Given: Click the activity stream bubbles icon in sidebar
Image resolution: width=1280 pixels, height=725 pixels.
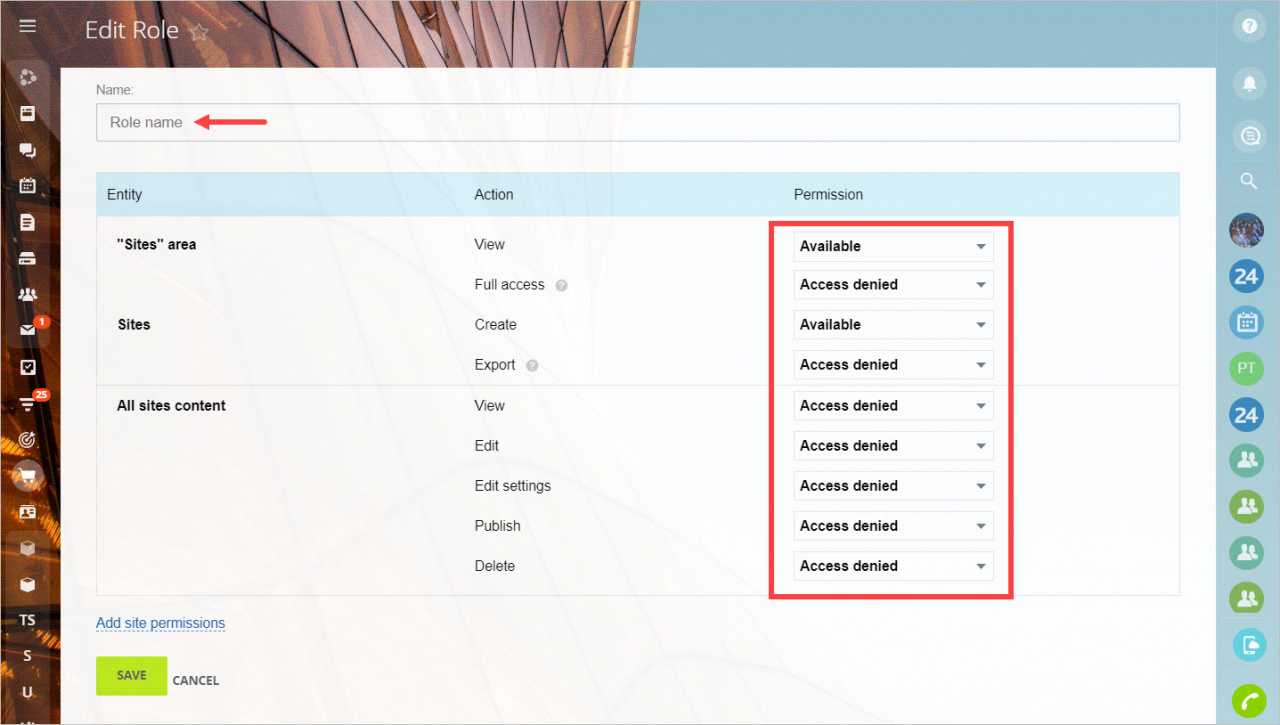Looking at the screenshot, I should pyautogui.click(x=28, y=77).
